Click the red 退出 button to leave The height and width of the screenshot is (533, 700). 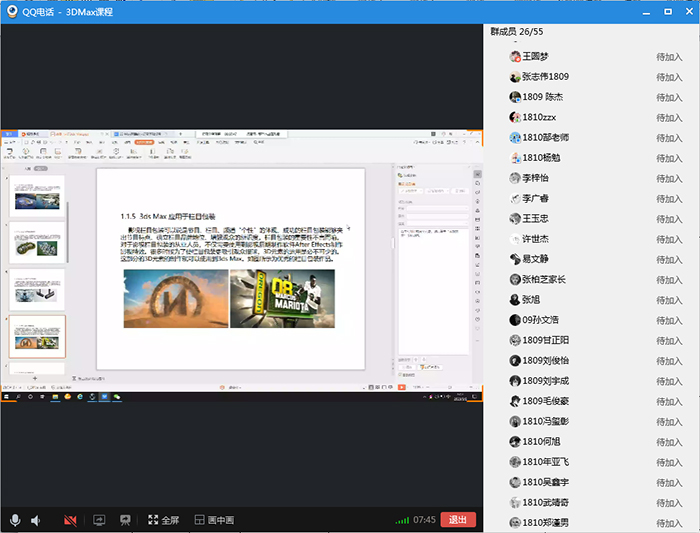pos(458,520)
